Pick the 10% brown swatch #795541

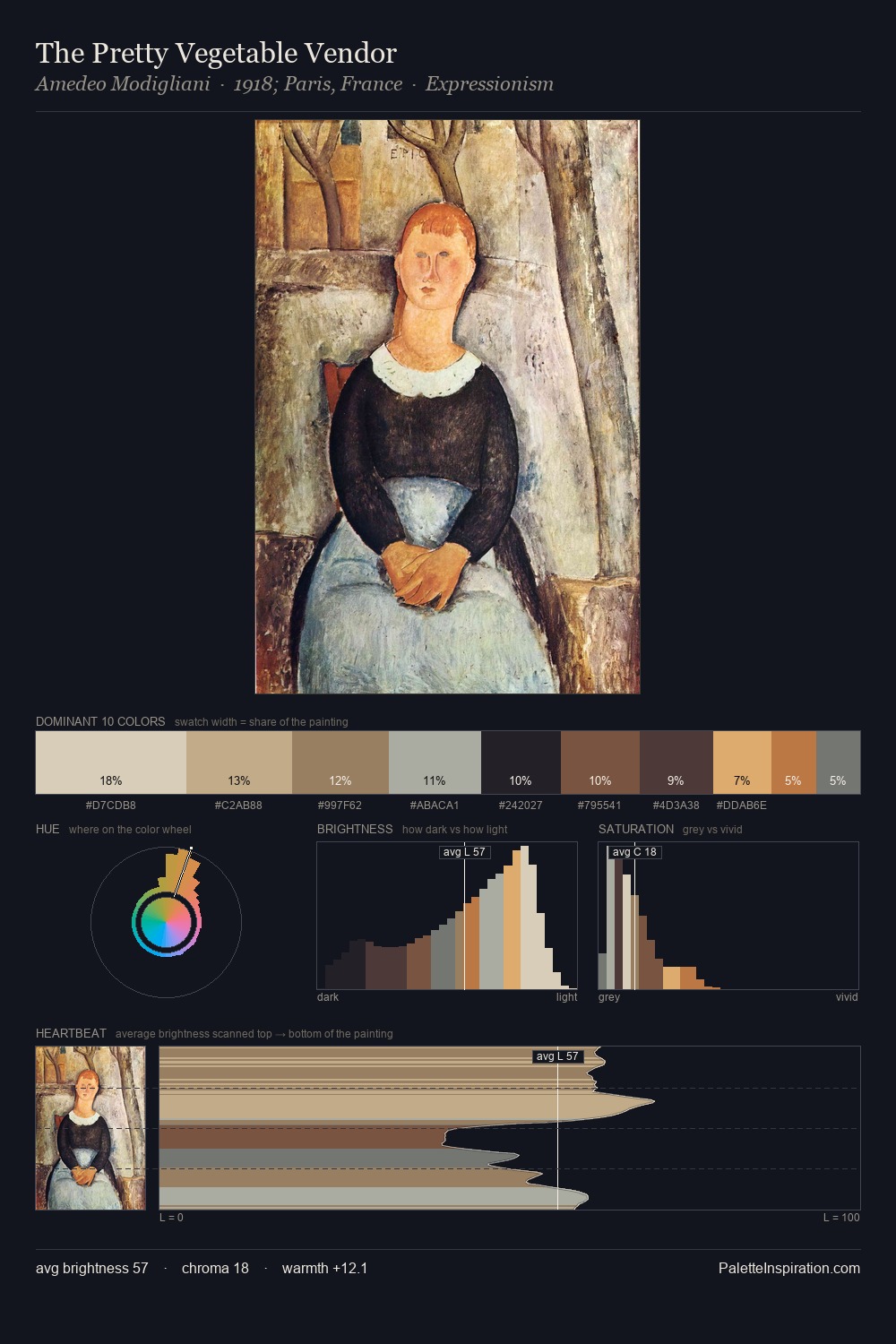tap(600, 762)
